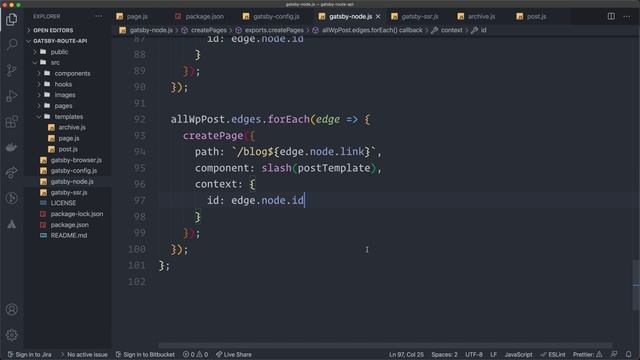Image resolution: width=640 pixels, height=360 pixels.
Task: Click the Prettier status item
Action: [587, 354]
